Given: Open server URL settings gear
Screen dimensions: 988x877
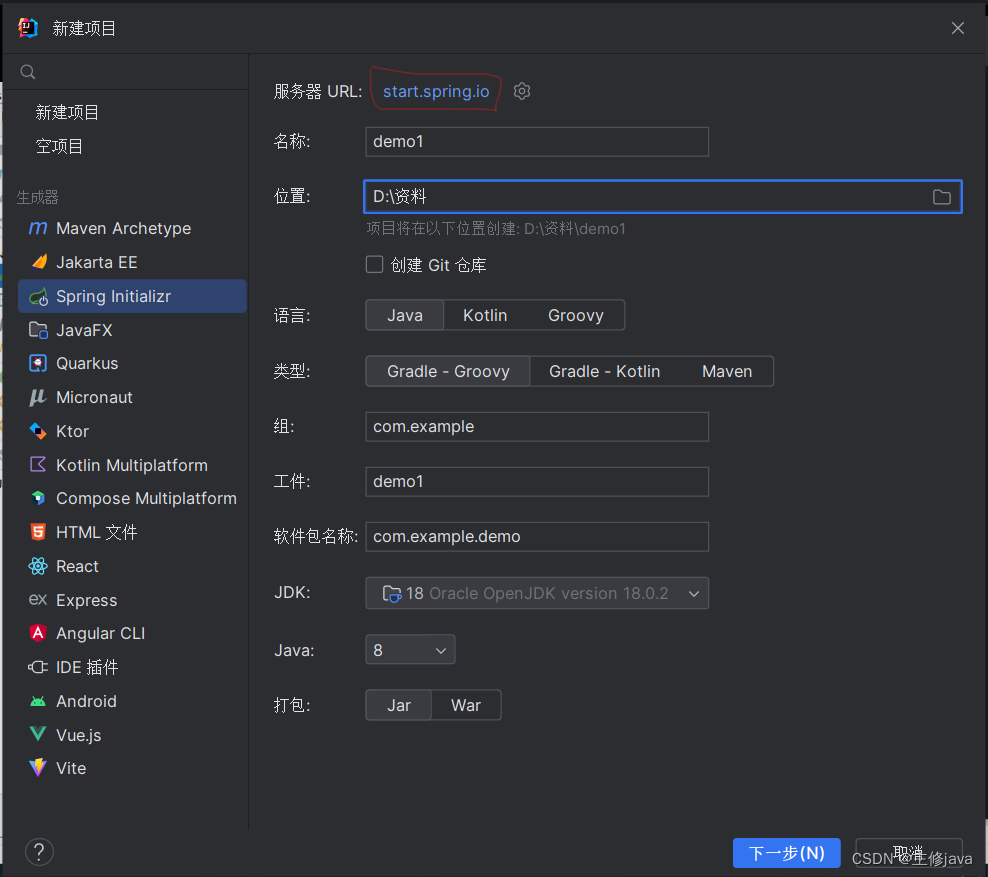Looking at the screenshot, I should pos(522,91).
